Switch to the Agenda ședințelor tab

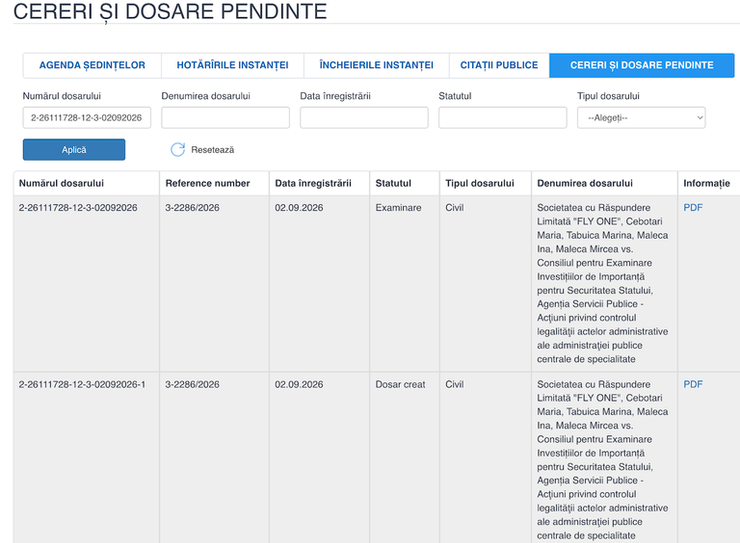92,65
